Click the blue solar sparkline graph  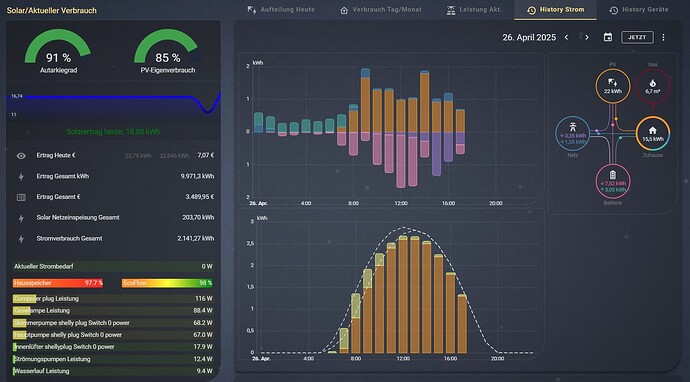(x=113, y=106)
